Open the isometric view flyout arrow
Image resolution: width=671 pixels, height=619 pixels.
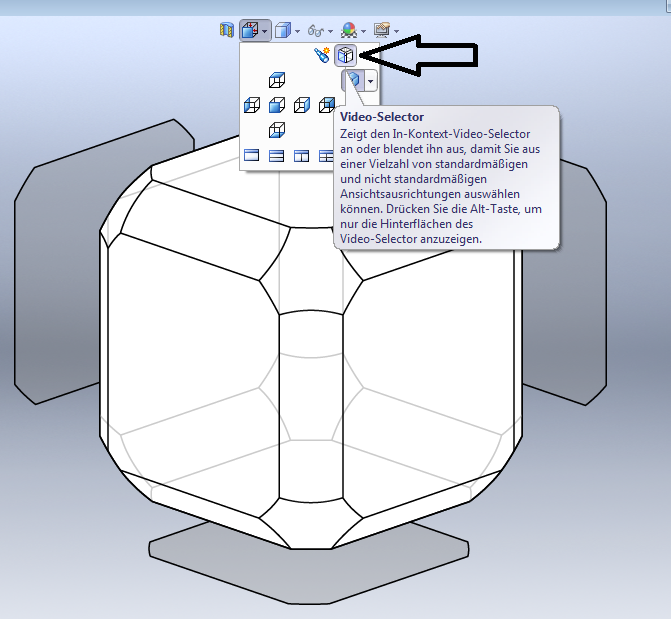(x=371, y=81)
